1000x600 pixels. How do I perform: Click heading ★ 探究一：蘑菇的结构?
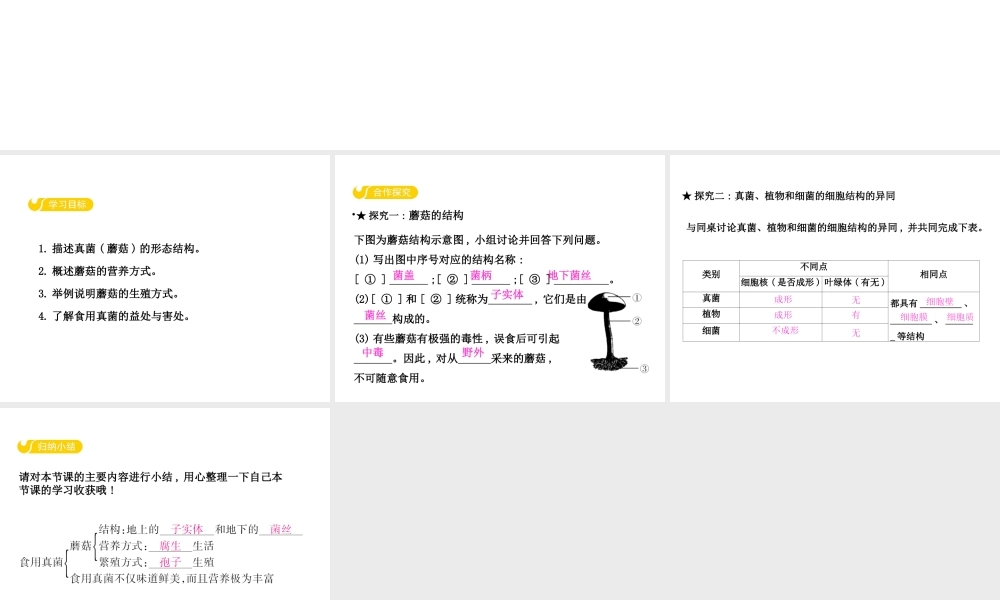coord(409,216)
